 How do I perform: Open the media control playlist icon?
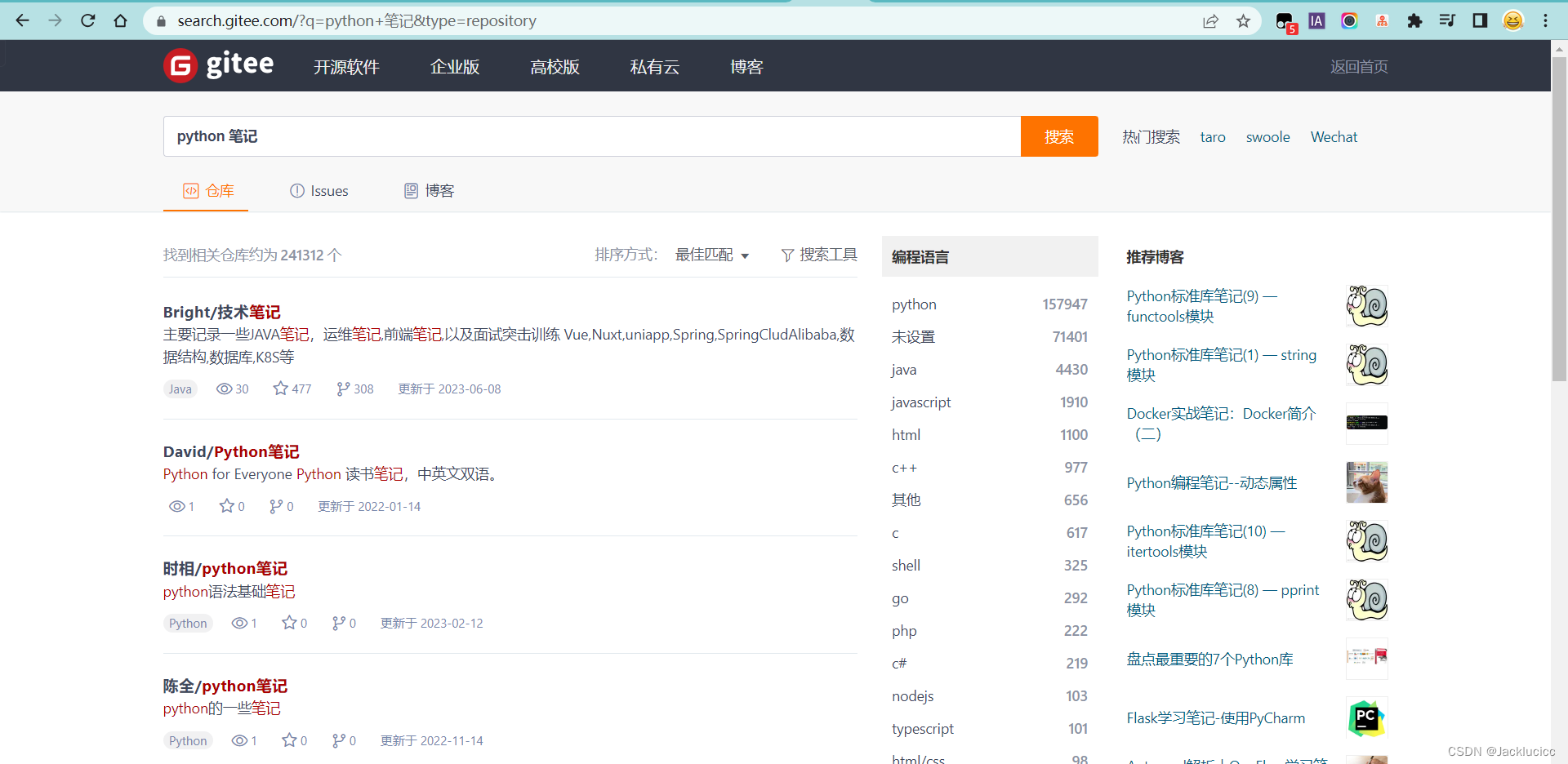pos(1447,20)
